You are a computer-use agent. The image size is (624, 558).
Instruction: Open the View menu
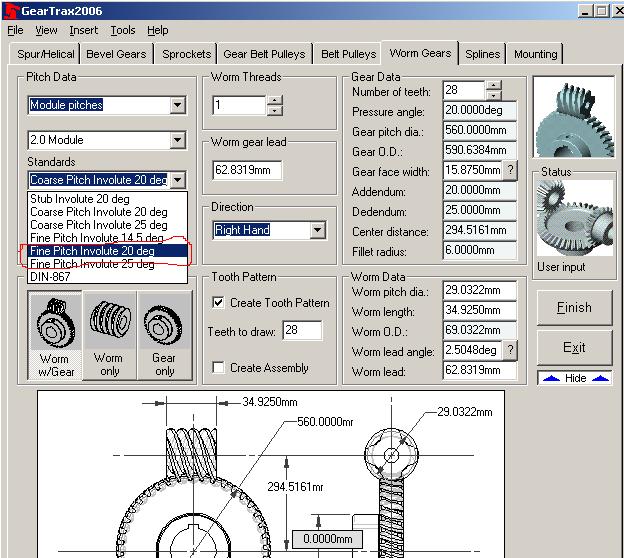coord(46,30)
